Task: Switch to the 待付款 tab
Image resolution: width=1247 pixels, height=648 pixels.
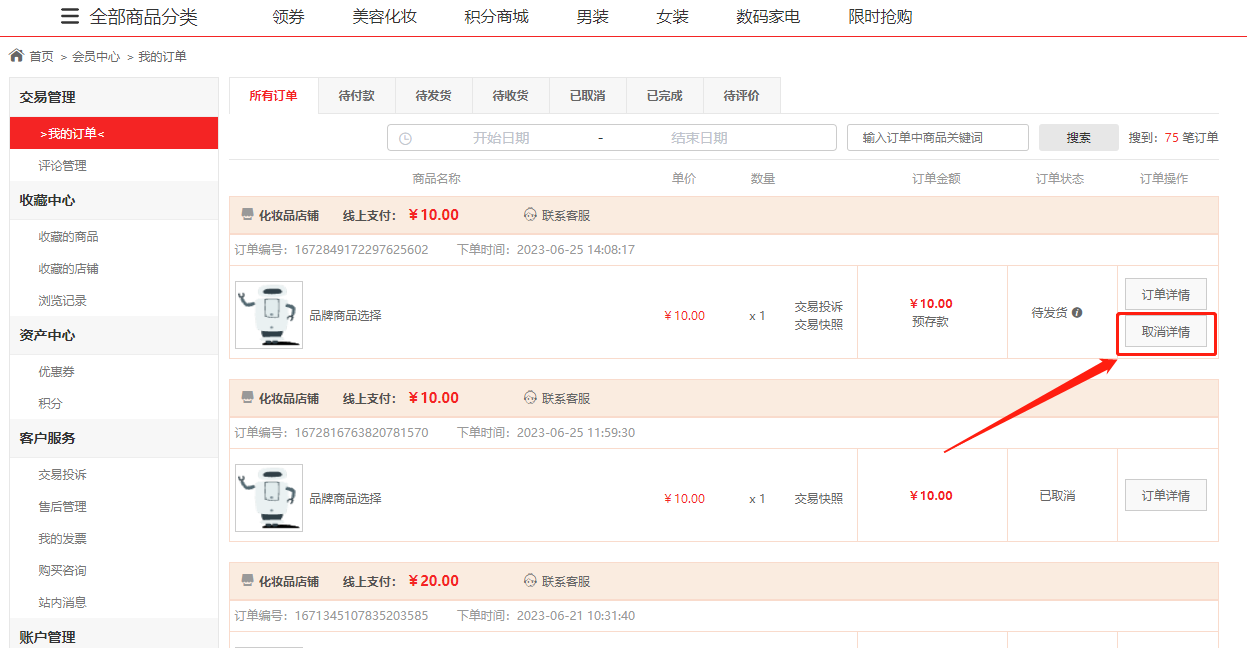Action: tap(357, 96)
